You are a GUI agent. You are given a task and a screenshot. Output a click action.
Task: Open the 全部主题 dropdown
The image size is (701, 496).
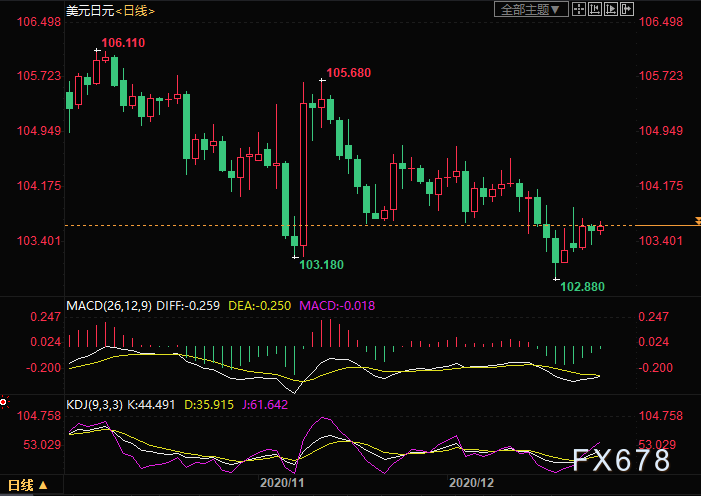click(x=530, y=9)
